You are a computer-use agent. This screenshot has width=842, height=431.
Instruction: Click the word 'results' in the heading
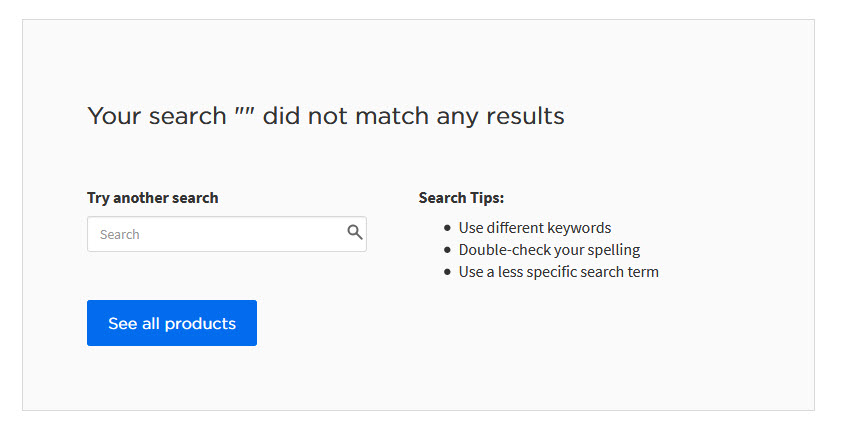525,116
